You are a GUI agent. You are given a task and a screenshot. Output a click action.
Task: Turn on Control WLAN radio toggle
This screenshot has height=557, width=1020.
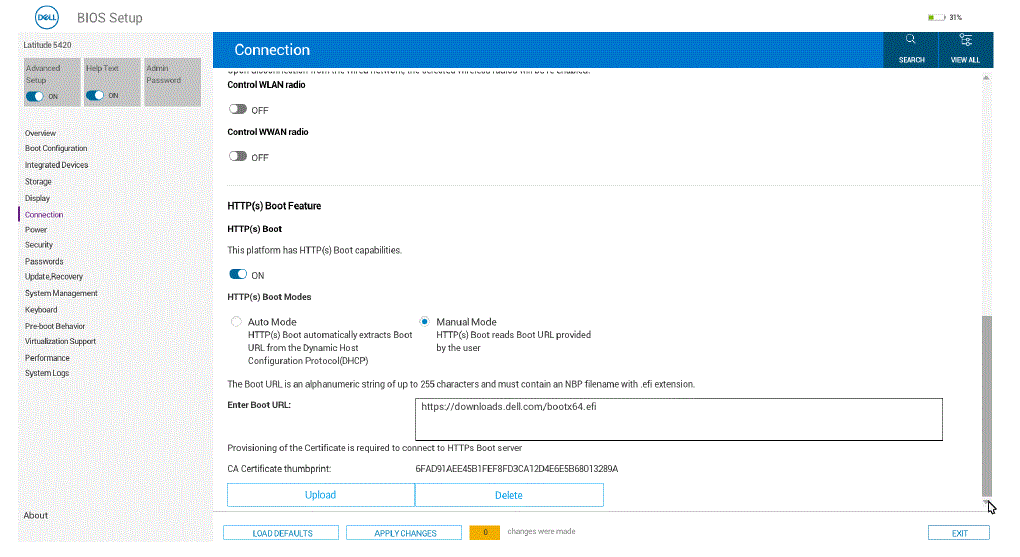pos(238,109)
